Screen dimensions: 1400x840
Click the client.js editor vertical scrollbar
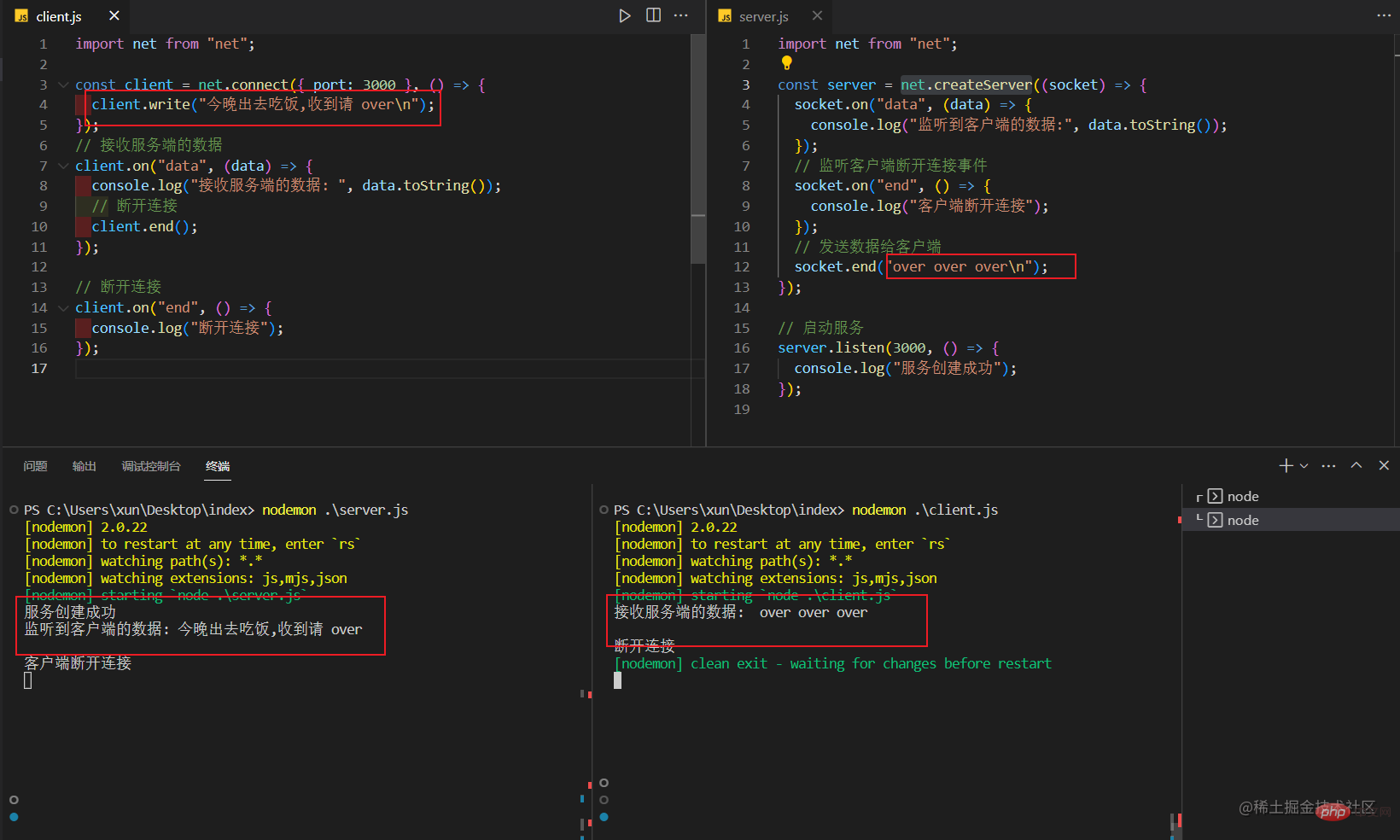pos(698,149)
